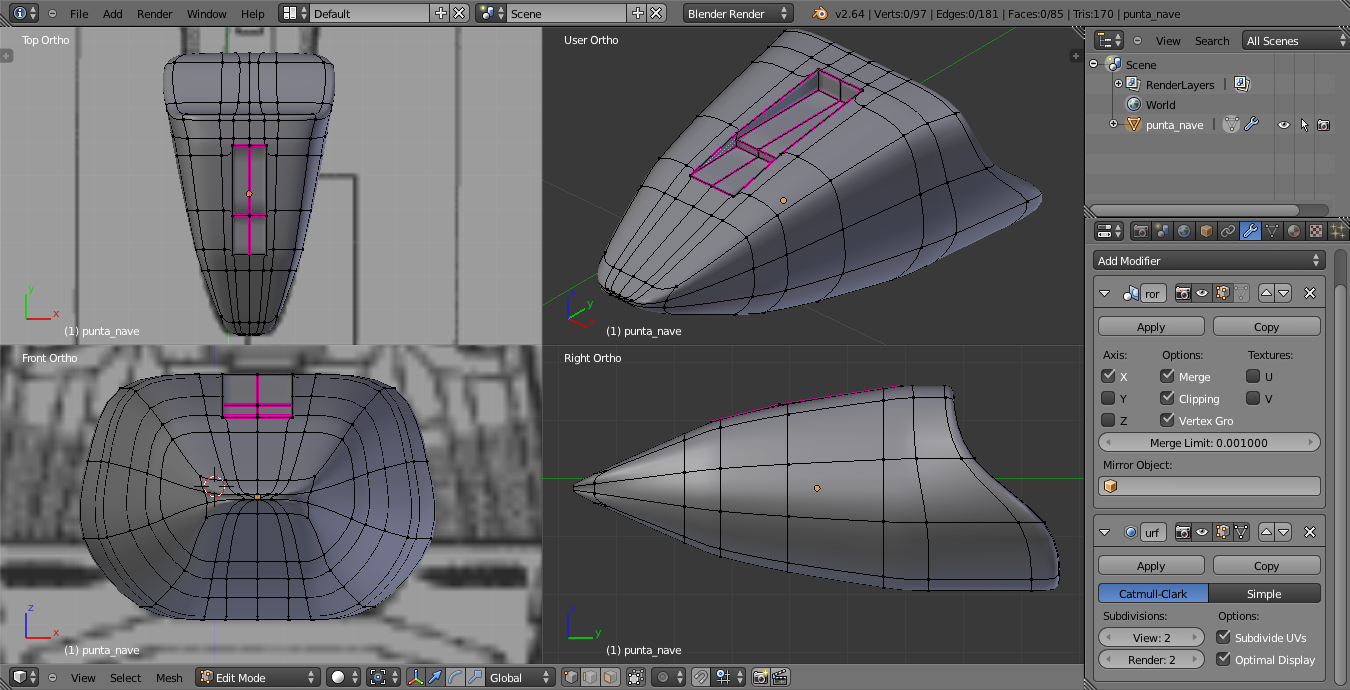This screenshot has width=1350, height=690.
Task: Open the Help menu
Action: tap(253, 13)
